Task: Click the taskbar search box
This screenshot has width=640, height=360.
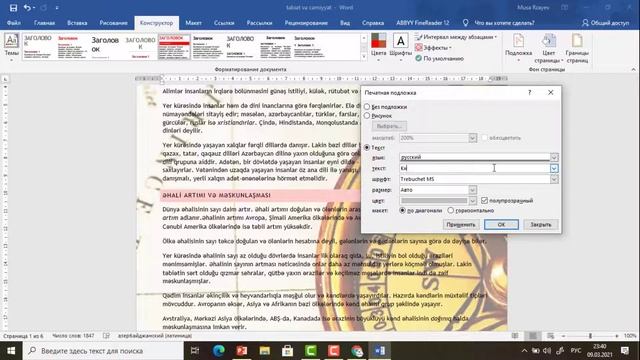Action: [x=103, y=351]
